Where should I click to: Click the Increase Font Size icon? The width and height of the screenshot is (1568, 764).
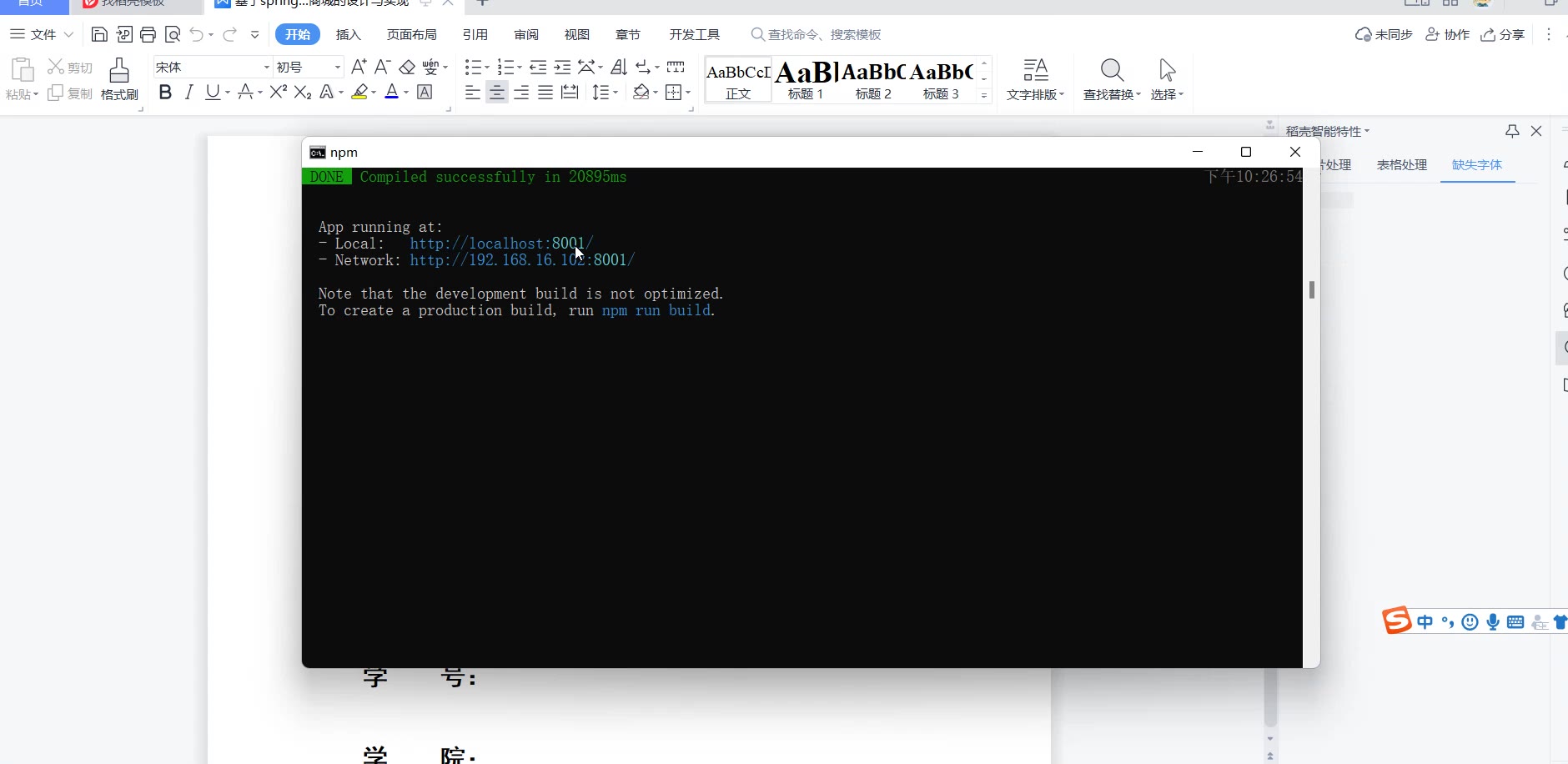pyautogui.click(x=359, y=67)
